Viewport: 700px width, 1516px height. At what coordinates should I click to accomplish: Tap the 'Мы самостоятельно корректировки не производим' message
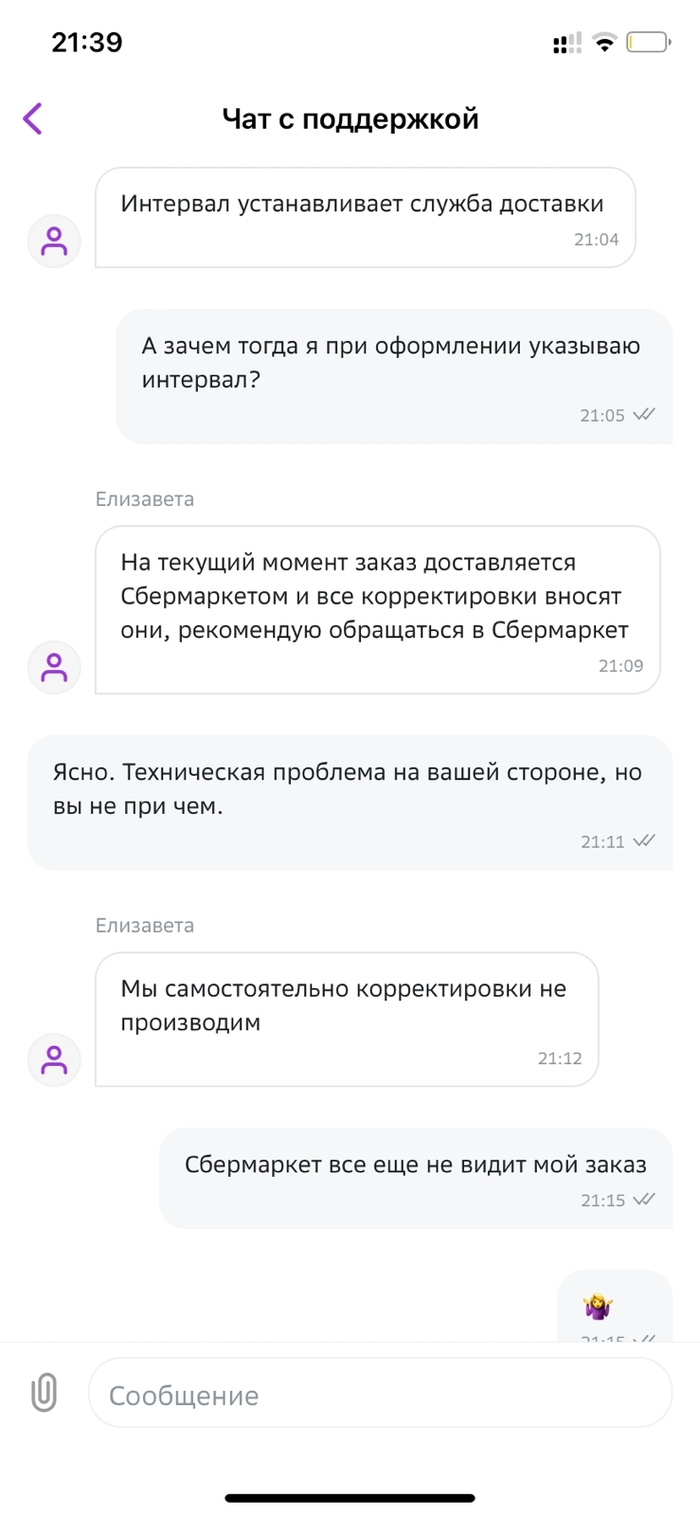[346, 1018]
